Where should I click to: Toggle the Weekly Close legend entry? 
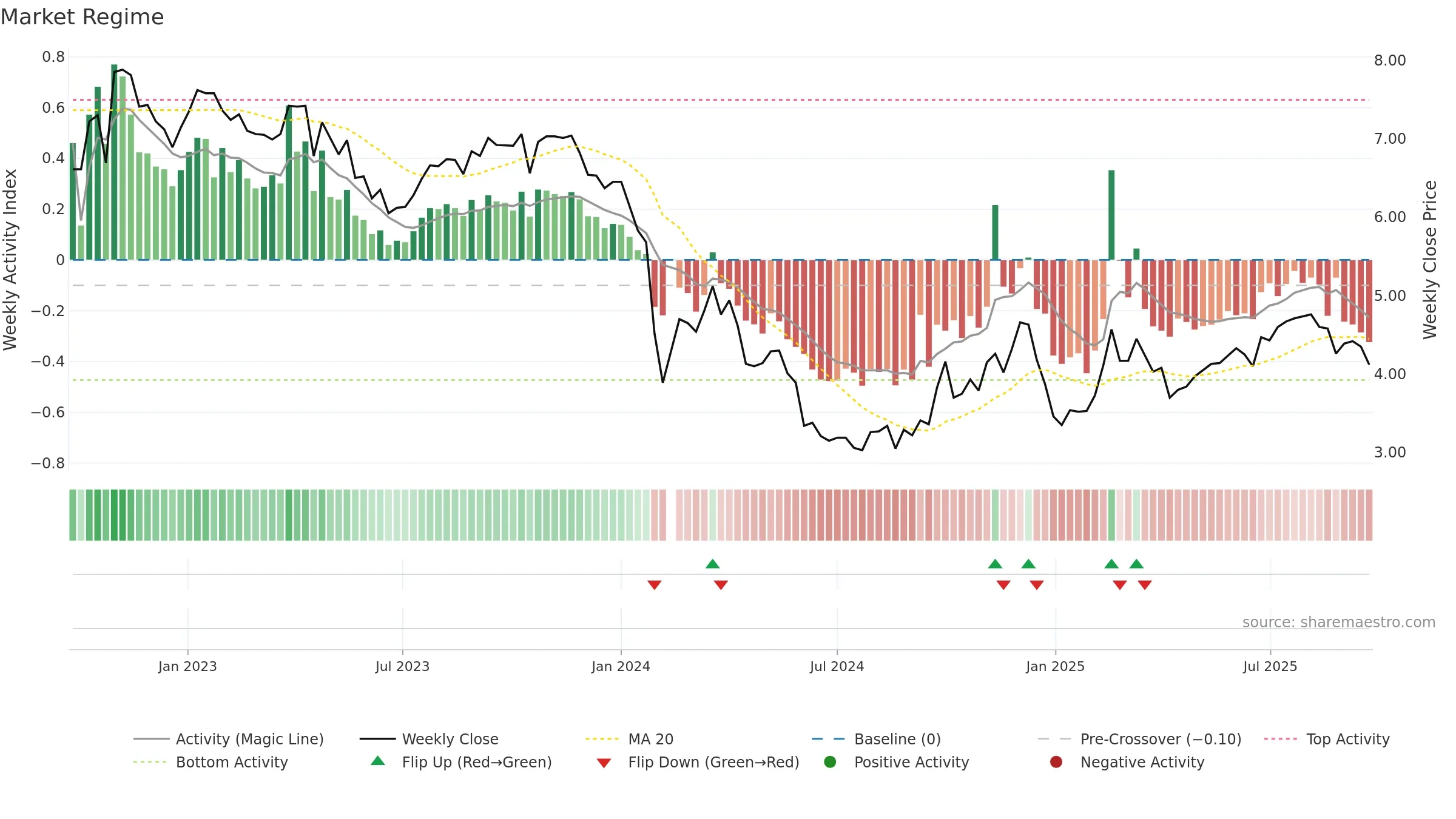coord(429,739)
